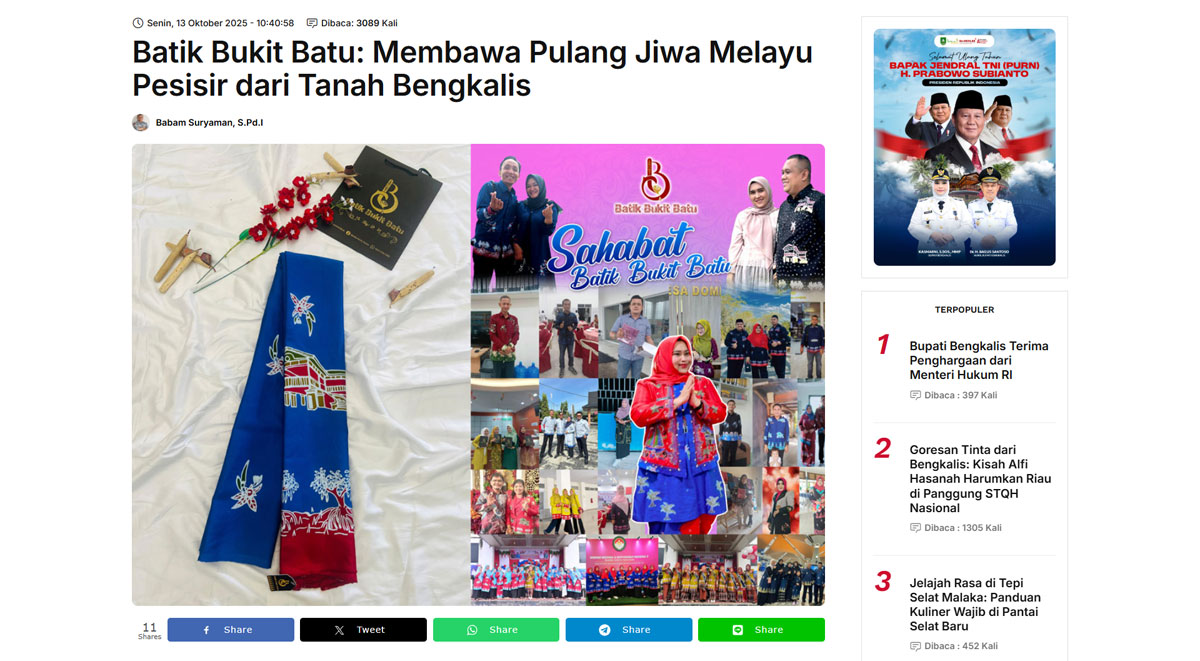Click the comment icon beside Dibaca 3089 Kali
Screen dimensions: 1200x661
tap(312, 23)
